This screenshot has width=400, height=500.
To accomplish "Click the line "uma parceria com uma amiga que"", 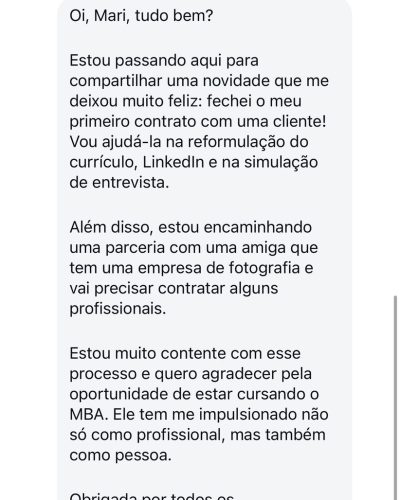I will 194,248.
